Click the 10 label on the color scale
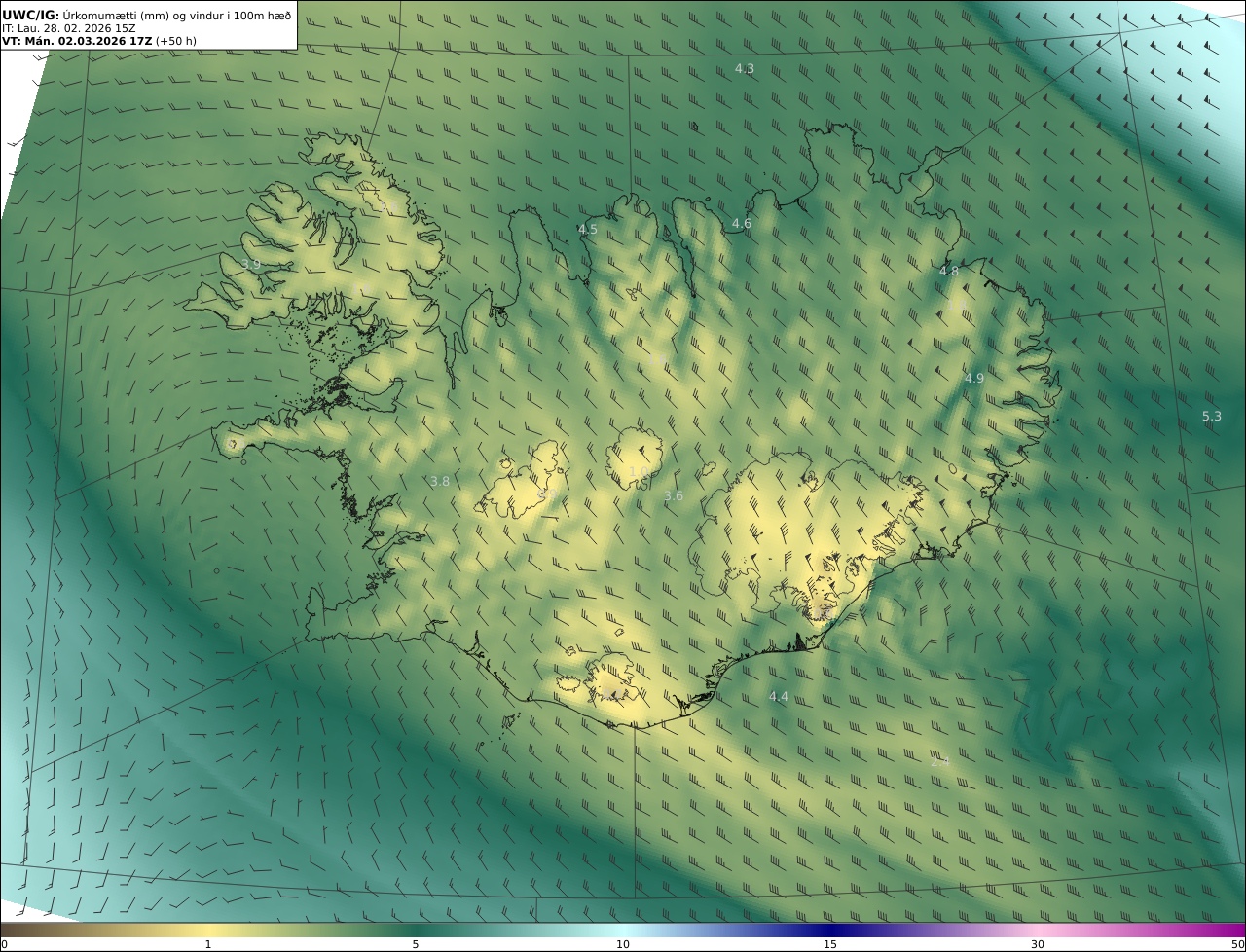1246x952 pixels. click(623, 944)
